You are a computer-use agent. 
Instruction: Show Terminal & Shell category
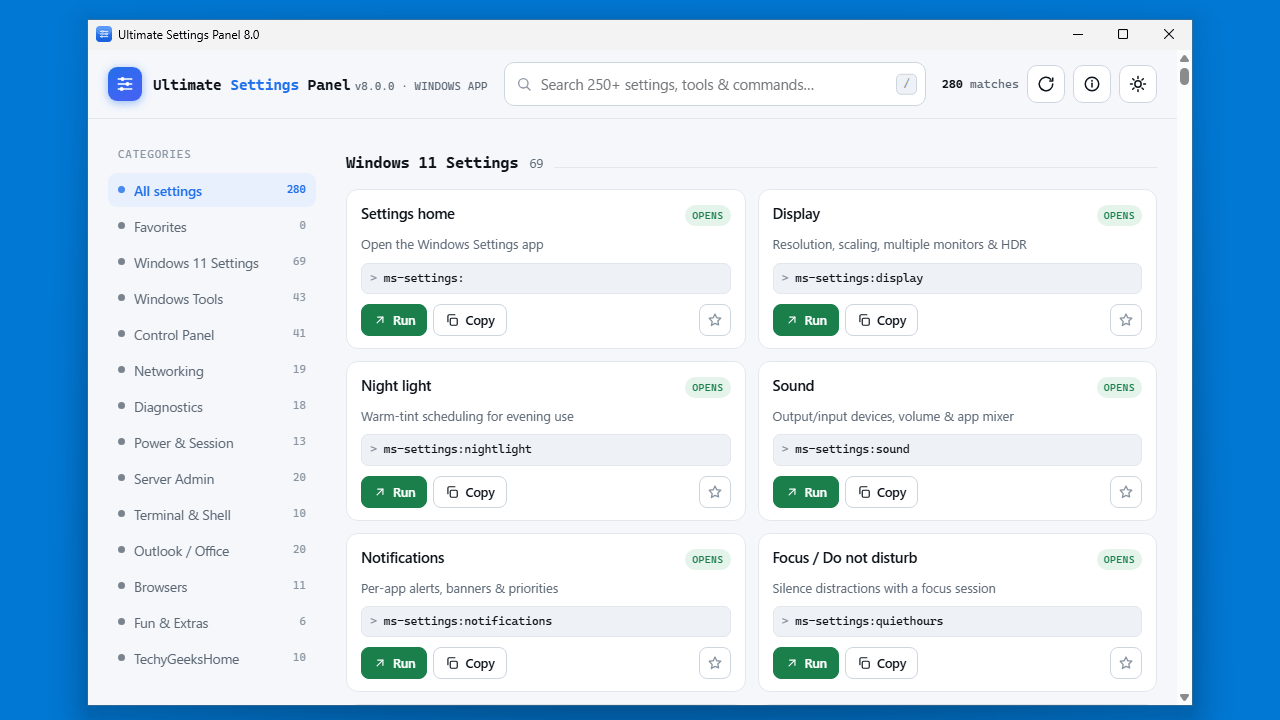(212, 515)
